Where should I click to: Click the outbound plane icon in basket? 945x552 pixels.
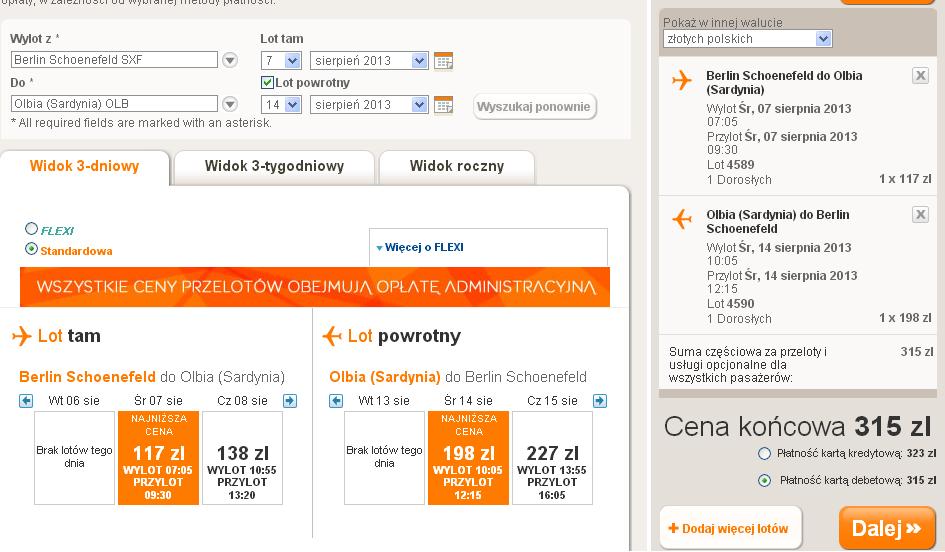point(682,80)
